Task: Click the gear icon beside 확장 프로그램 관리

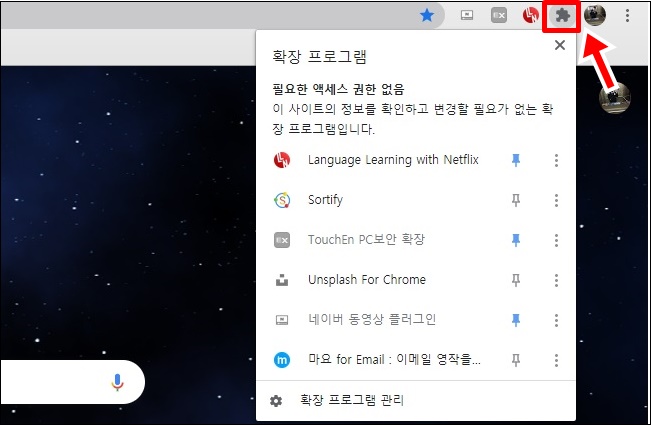Action: [276, 401]
